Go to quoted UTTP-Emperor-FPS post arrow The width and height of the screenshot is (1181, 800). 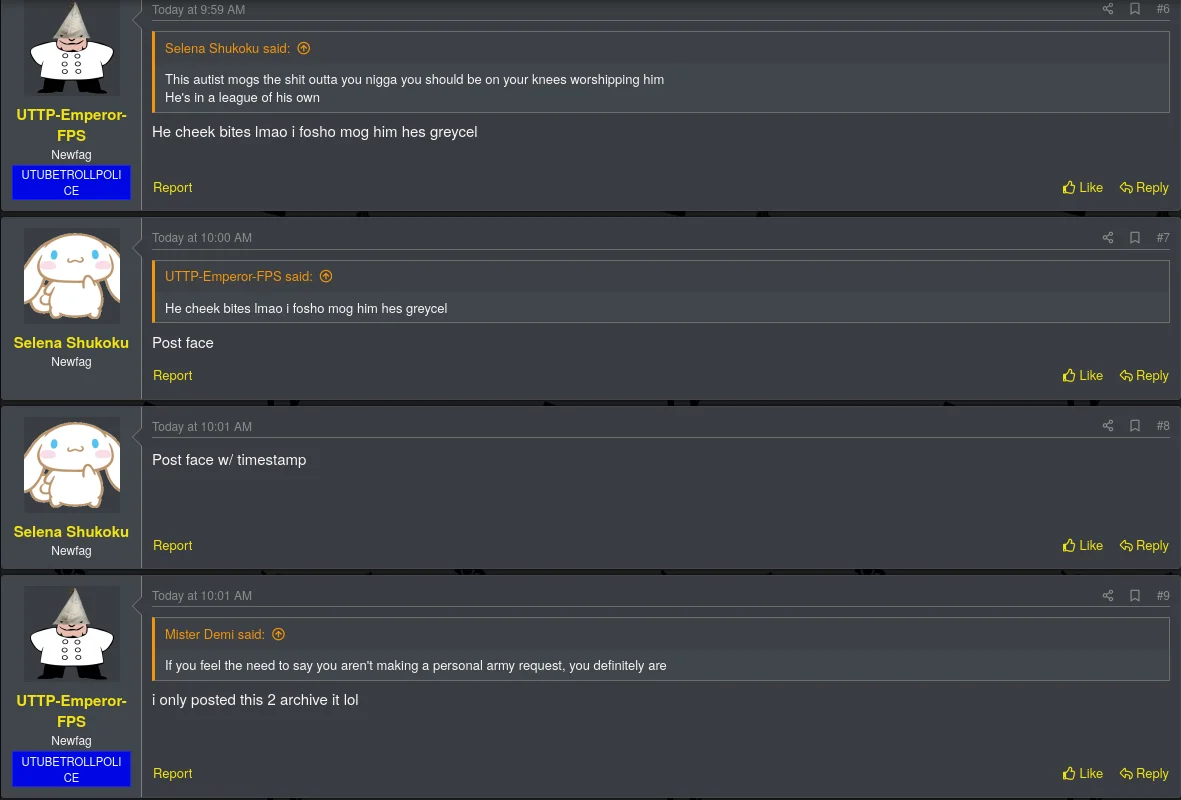pos(326,276)
